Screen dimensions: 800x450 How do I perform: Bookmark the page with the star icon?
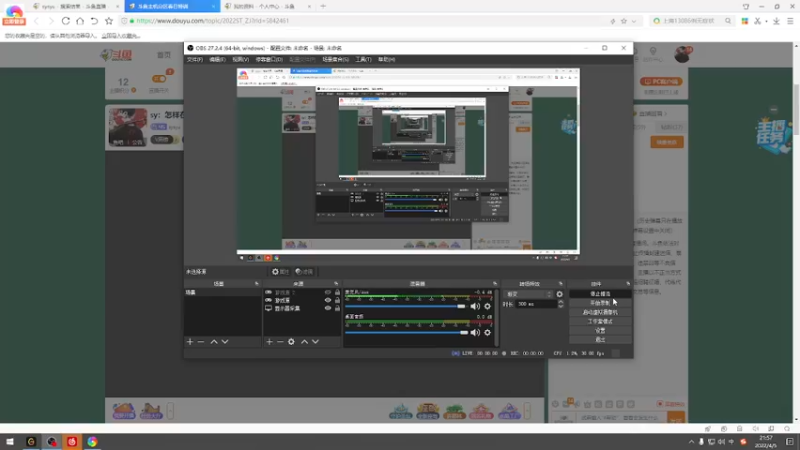[109, 21]
